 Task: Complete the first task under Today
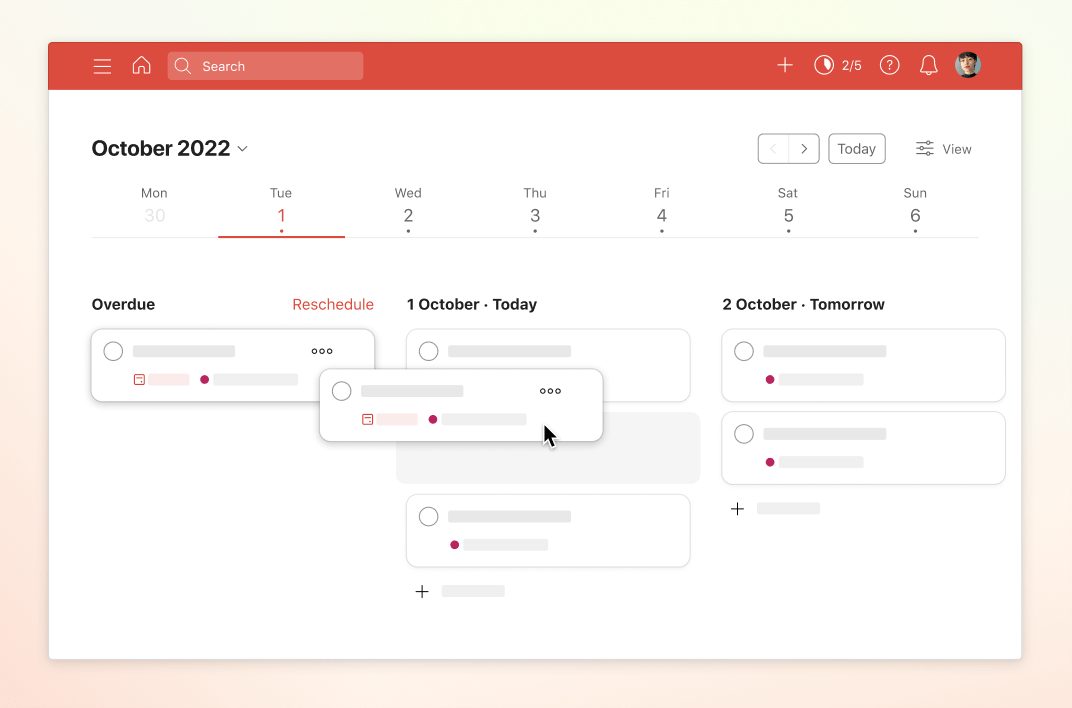tap(429, 351)
